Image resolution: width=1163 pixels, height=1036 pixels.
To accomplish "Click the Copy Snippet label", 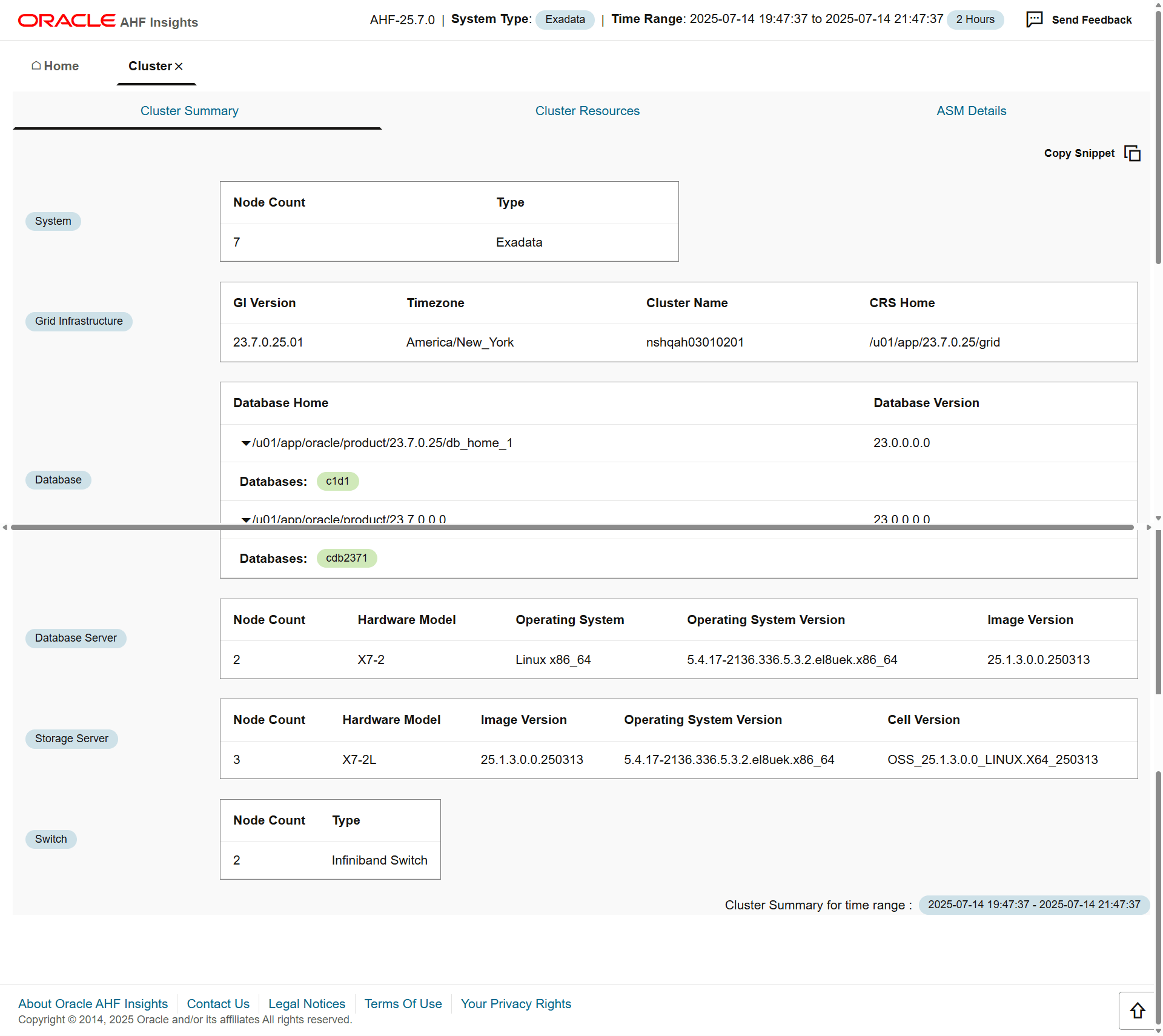I will (x=1079, y=153).
